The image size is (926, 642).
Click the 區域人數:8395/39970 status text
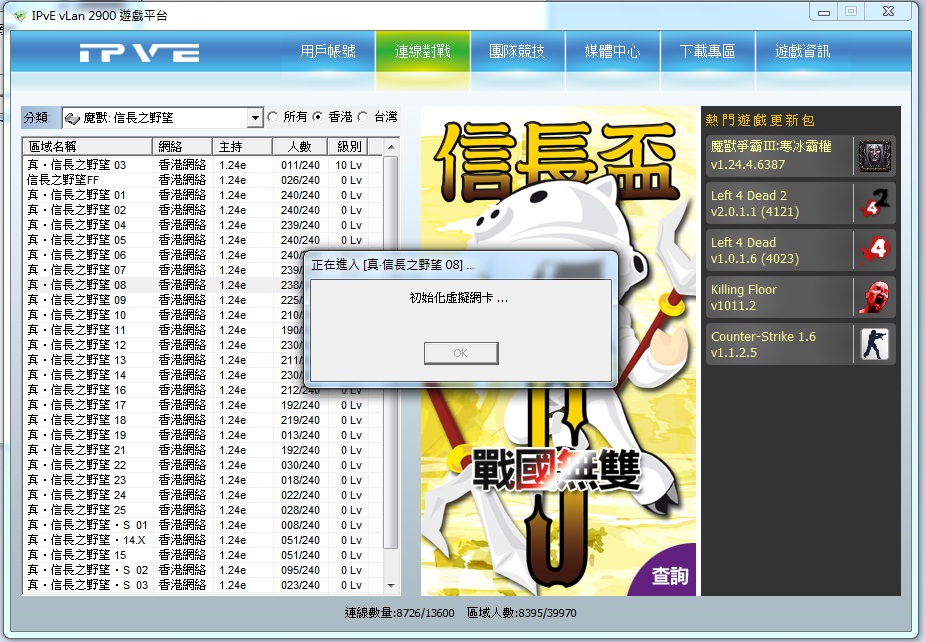tap(521, 613)
